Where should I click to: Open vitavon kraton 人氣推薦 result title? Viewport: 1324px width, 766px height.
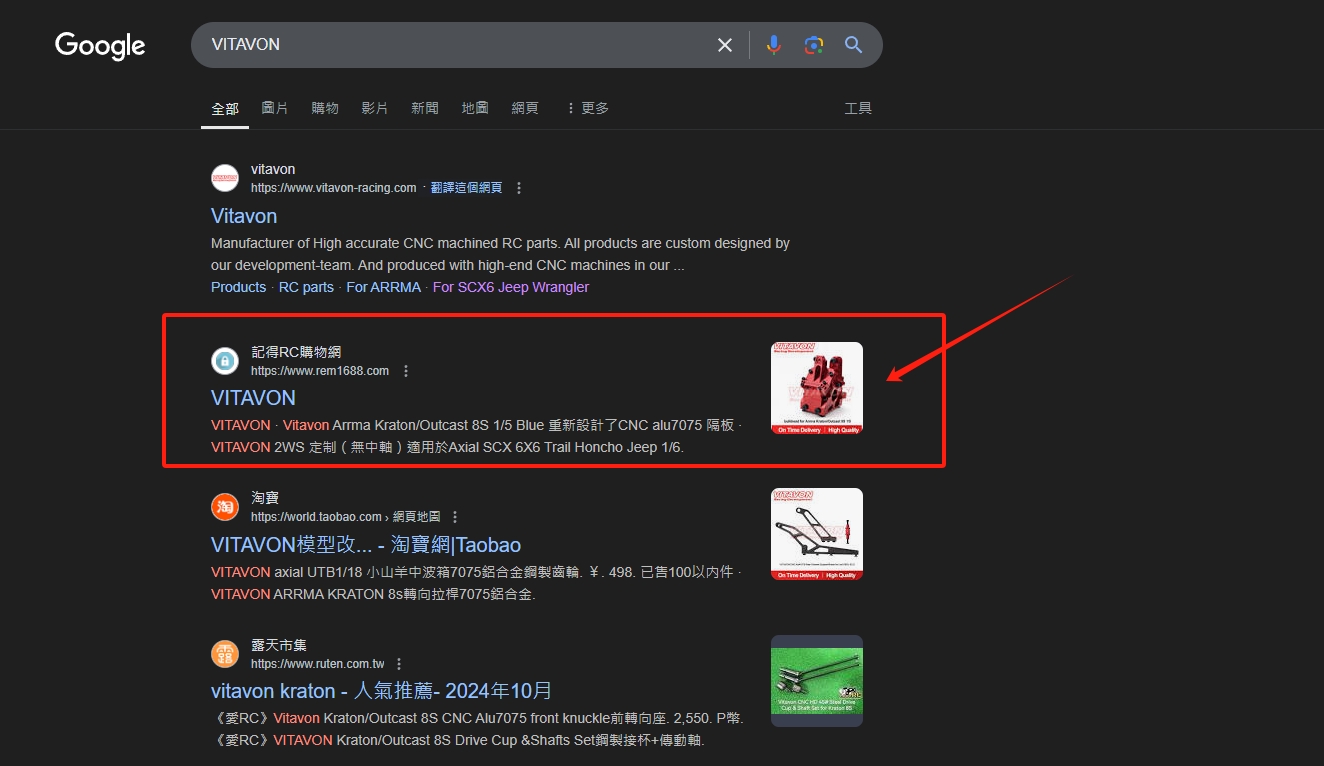coord(382,691)
